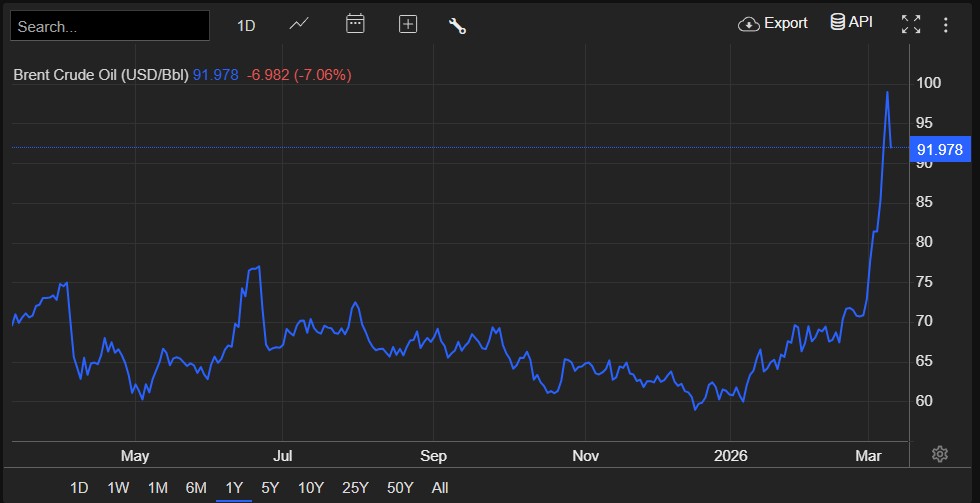Click the Nov date axis label
This screenshot has height=503, width=980.
tap(586, 456)
